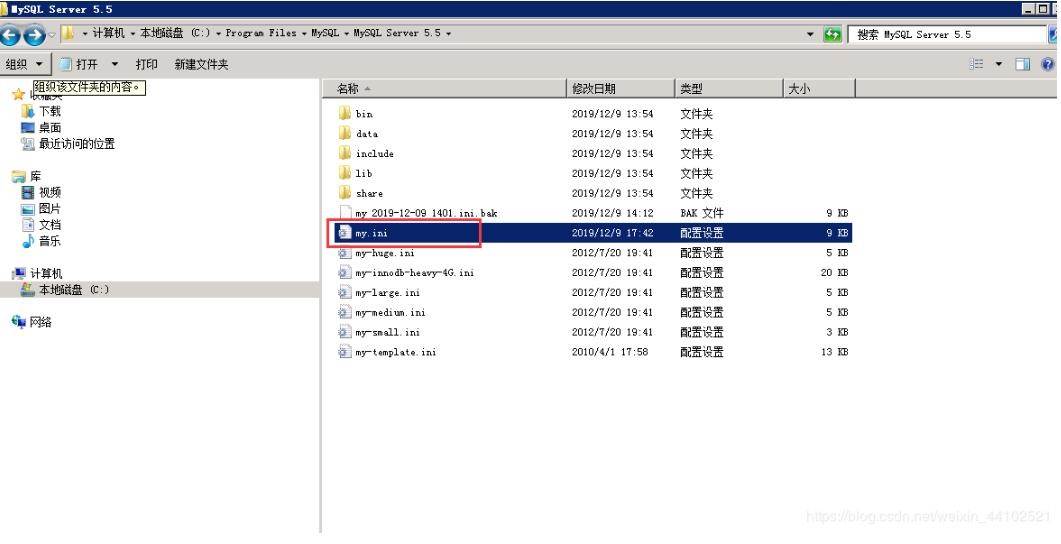Viewport: 1061px width, 544px height.
Task: Select the my-large.ini file icon
Action: coord(345,292)
